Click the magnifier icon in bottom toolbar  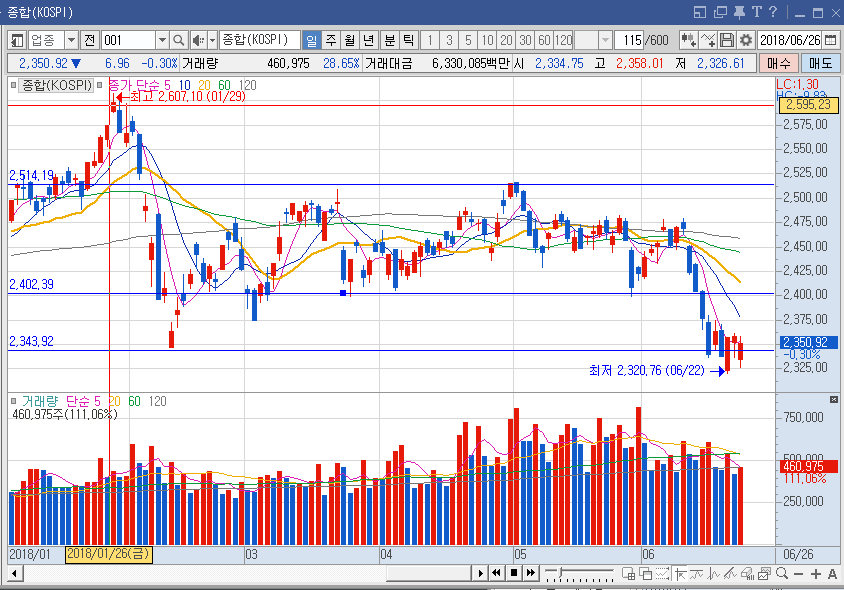click(x=781, y=573)
